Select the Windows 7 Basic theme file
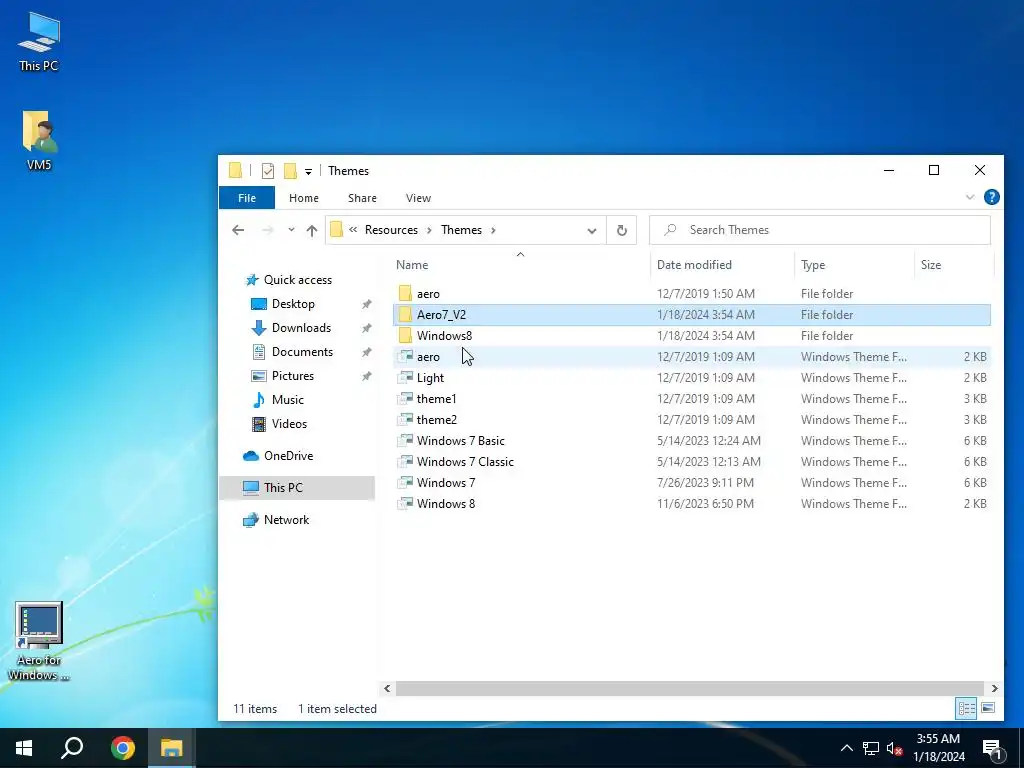 [692, 441]
